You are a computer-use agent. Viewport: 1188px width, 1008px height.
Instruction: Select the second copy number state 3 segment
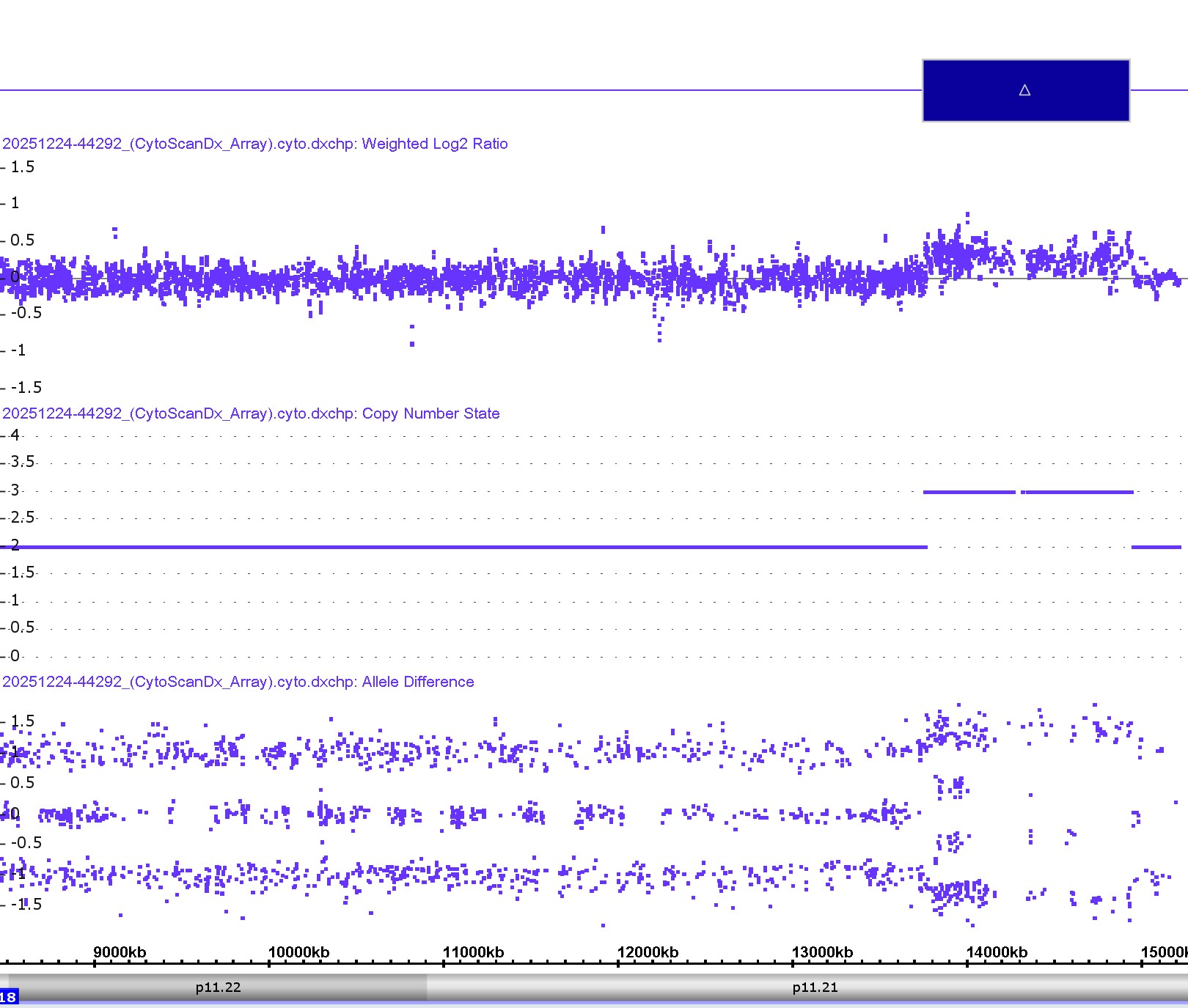1077,492
